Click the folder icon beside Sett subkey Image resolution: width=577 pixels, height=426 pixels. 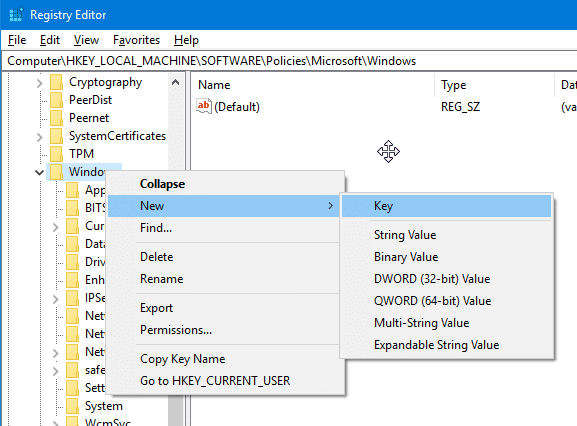click(x=72, y=388)
